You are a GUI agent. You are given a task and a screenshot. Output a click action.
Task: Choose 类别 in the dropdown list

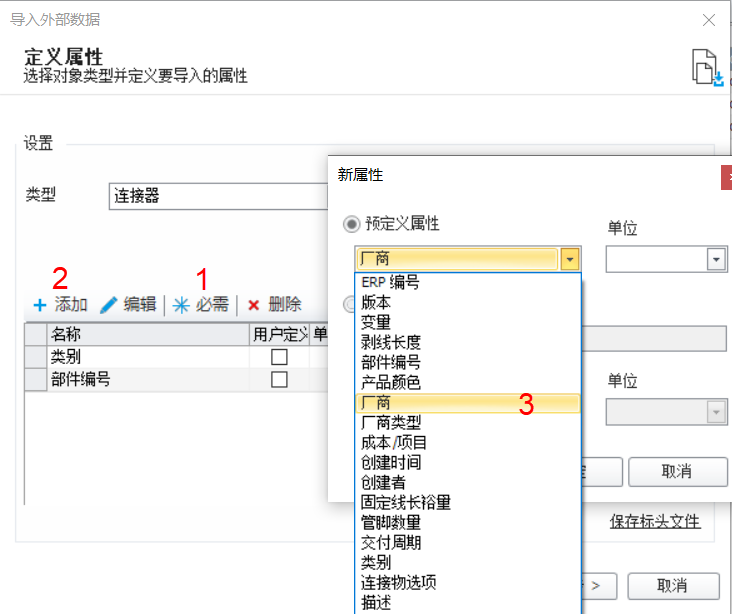pos(468,563)
